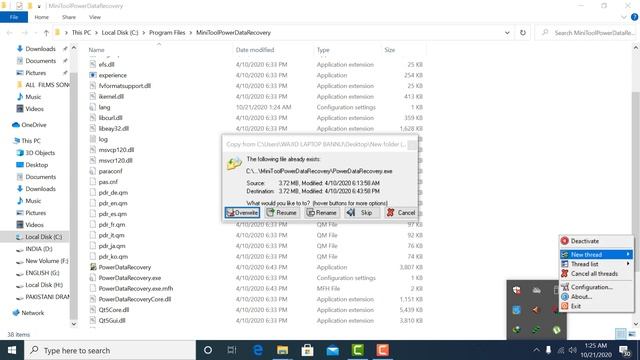Switch to the Home ribbon tab
The height and width of the screenshot is (360, 640).
point(42,17)
